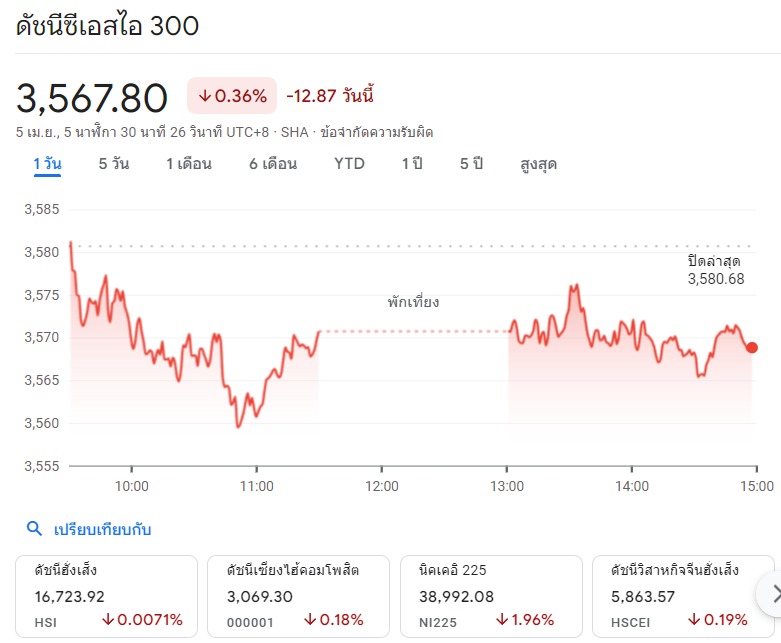Open the ดัชนีฮั่งเส็ง HSI card

click(x=107, y=596)
